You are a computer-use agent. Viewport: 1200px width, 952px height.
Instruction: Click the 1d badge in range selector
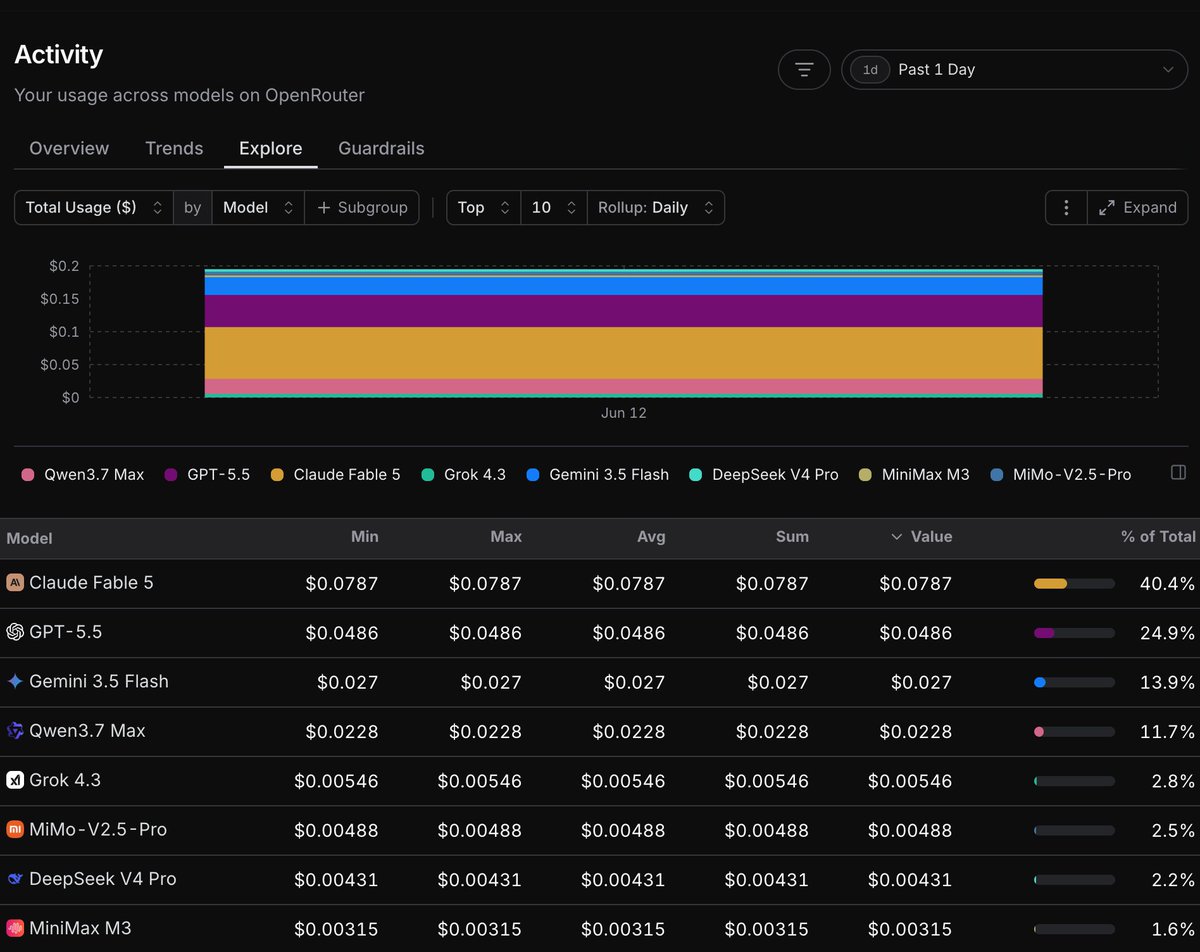pos(870,69)
